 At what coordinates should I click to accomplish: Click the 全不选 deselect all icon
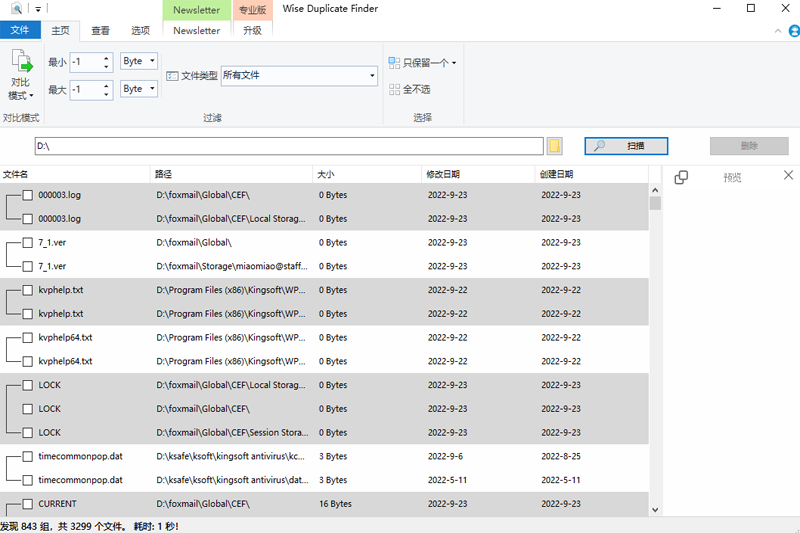(x=394, y=90)
